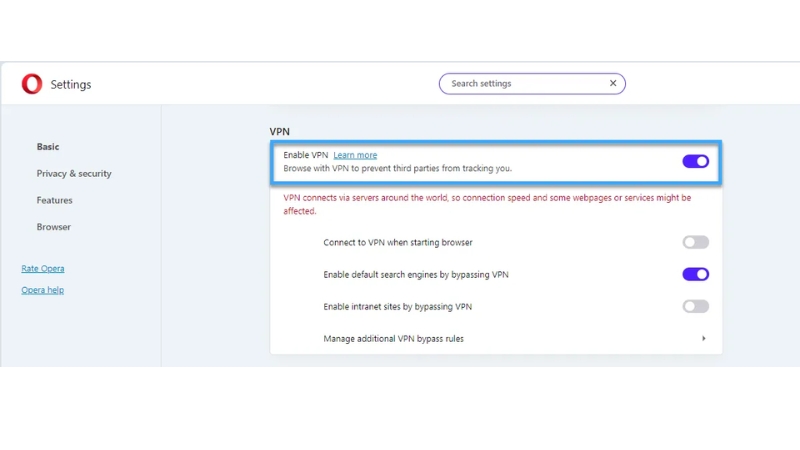The image size is (800, 450).
Task: Click the 'Browse with VPN' description text
Action: point(397,169)
